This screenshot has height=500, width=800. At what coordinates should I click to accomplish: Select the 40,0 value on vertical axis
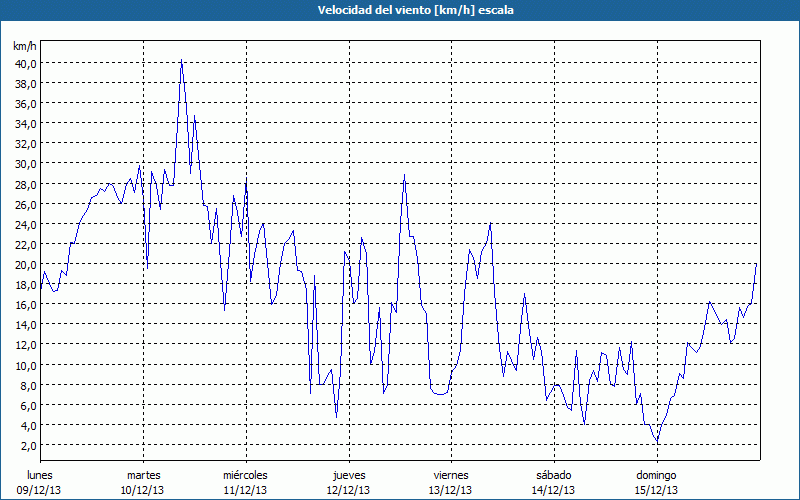(25, 63)
